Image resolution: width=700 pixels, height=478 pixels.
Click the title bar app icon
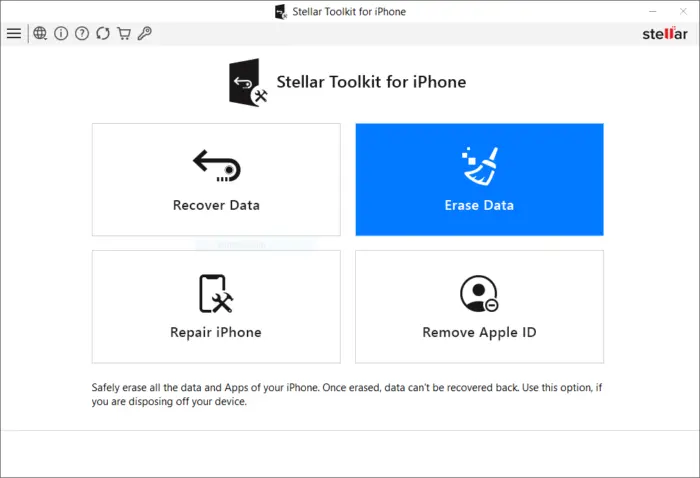point(281,12)
